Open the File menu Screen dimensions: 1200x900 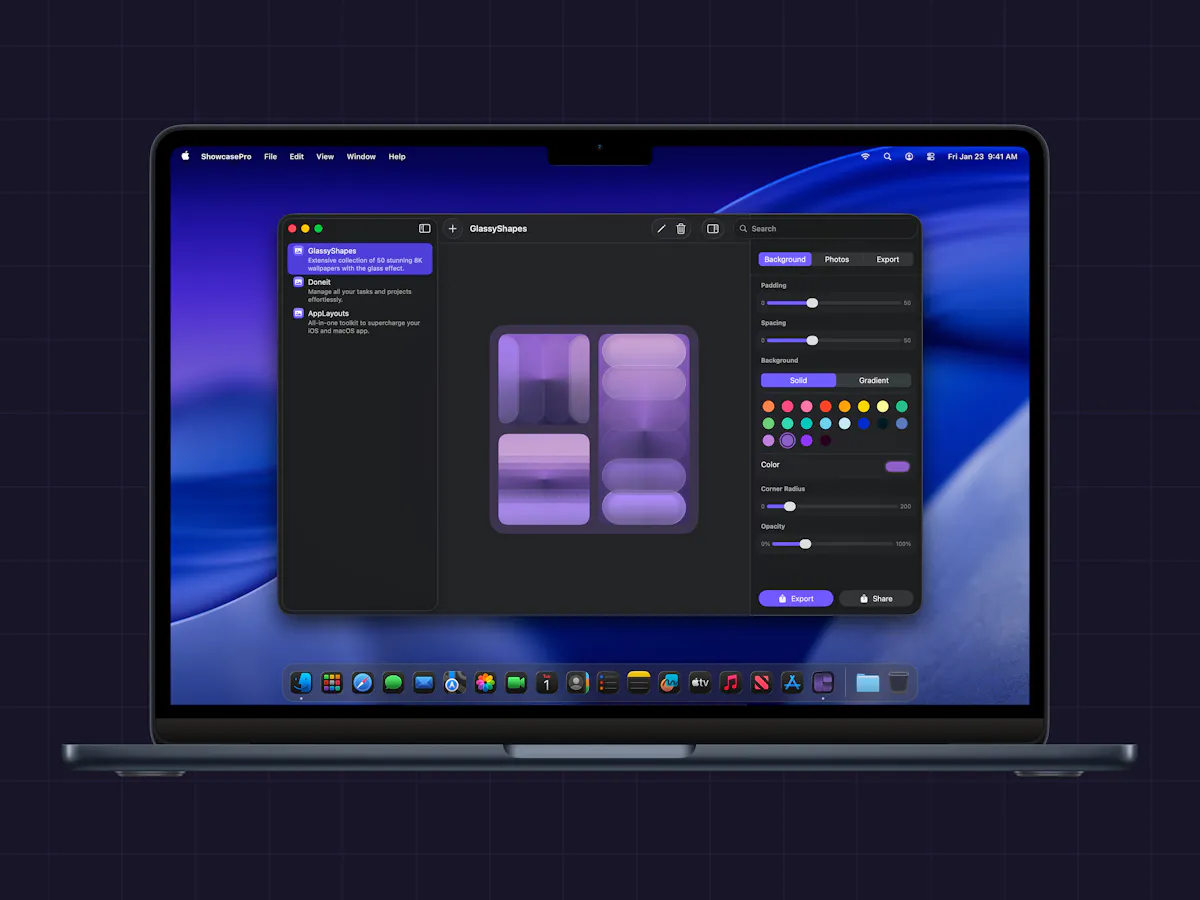coord(270,157)
